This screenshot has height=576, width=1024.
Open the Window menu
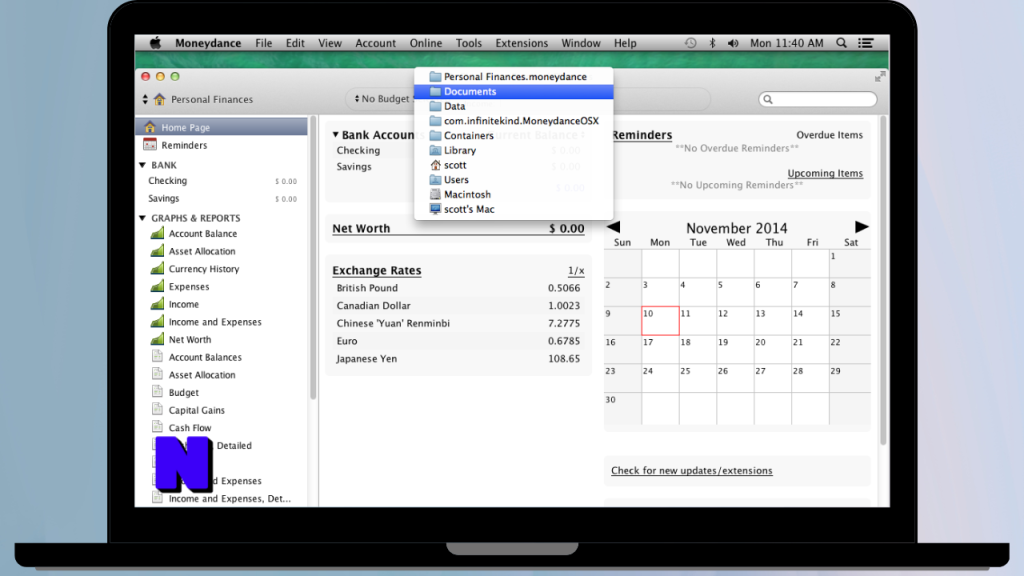[x=581, y=43]
